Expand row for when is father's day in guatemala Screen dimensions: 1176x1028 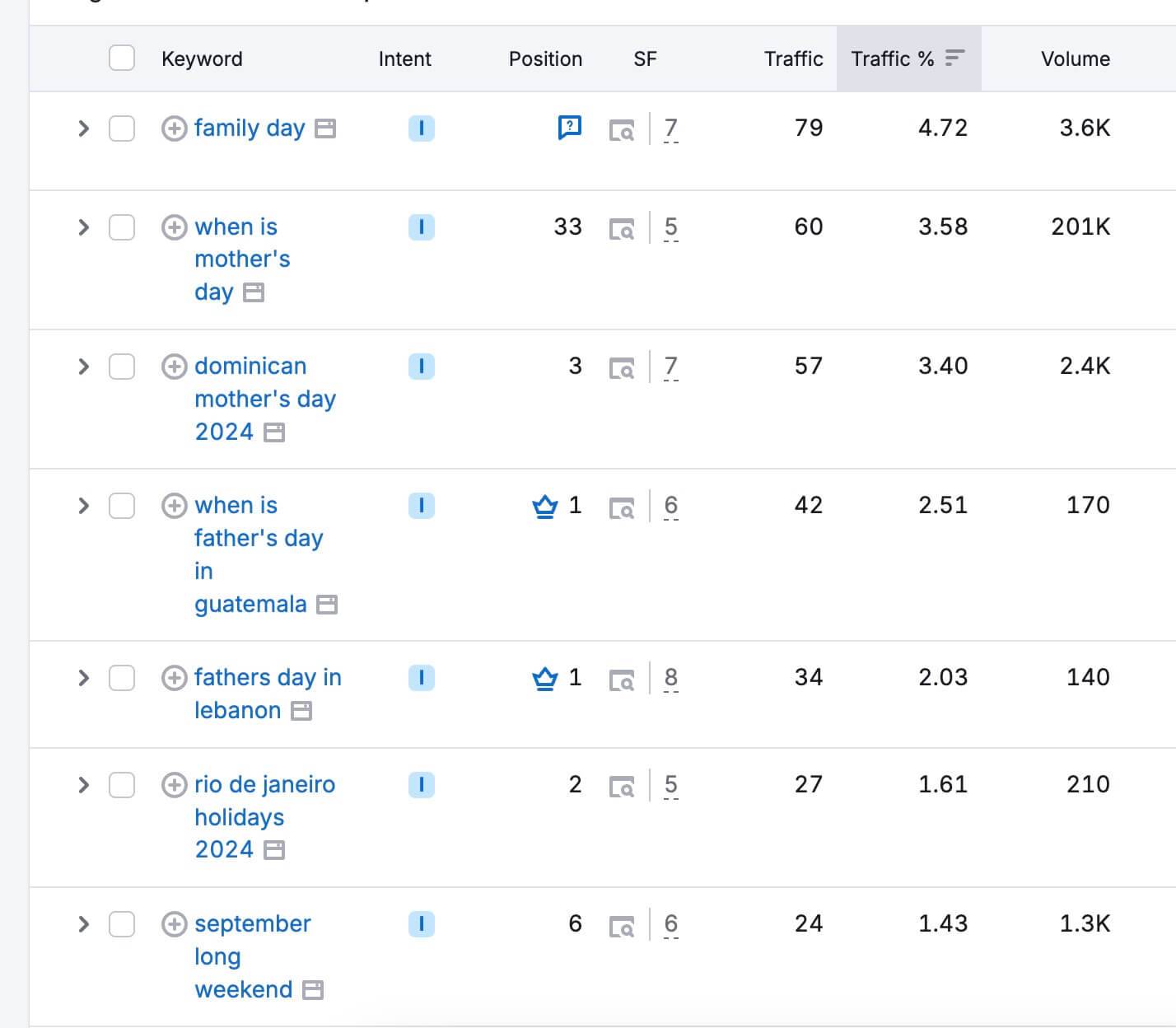pos(83,506)
